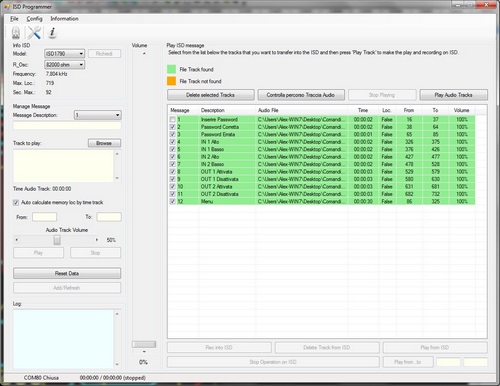Click Delete selected Tracks button
This screenshot has height=386, width=500.
coord(211,95)
